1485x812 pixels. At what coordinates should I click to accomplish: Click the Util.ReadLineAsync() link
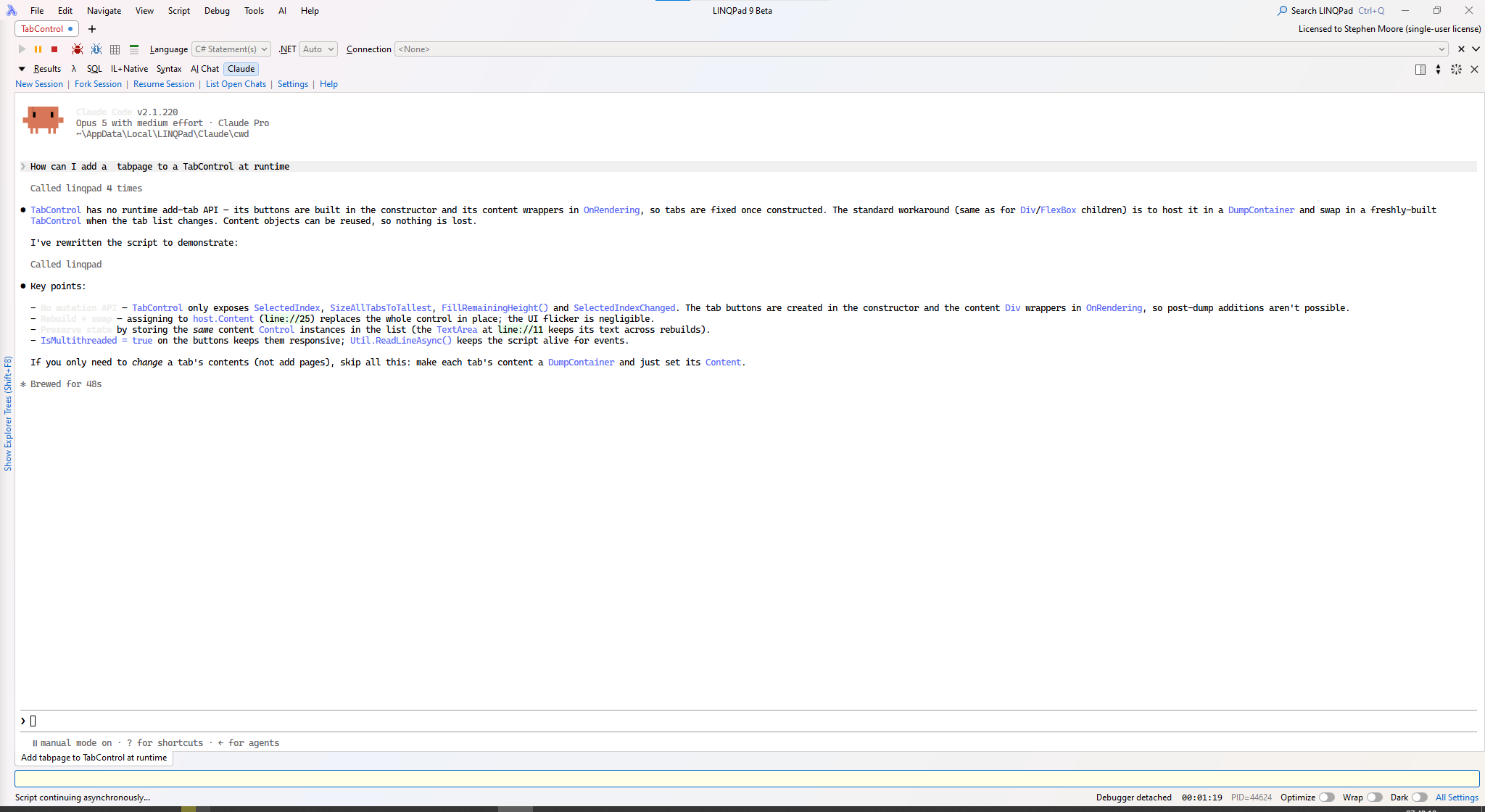coord(401,341)
